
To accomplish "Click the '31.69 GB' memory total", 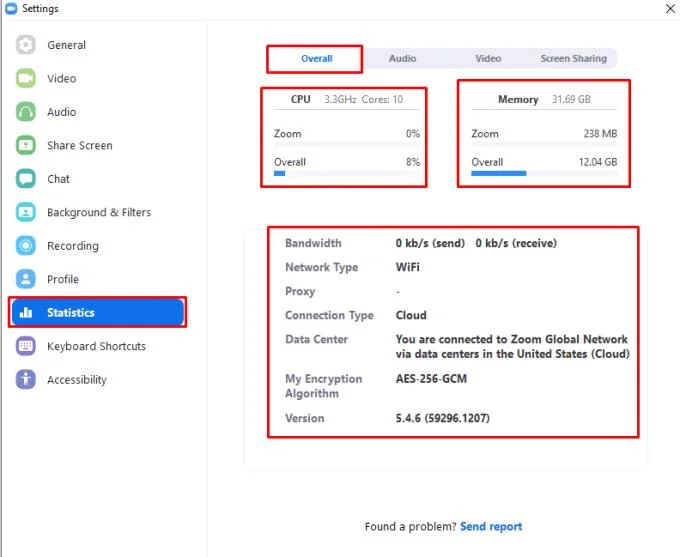I will click(x=571, y=99).
